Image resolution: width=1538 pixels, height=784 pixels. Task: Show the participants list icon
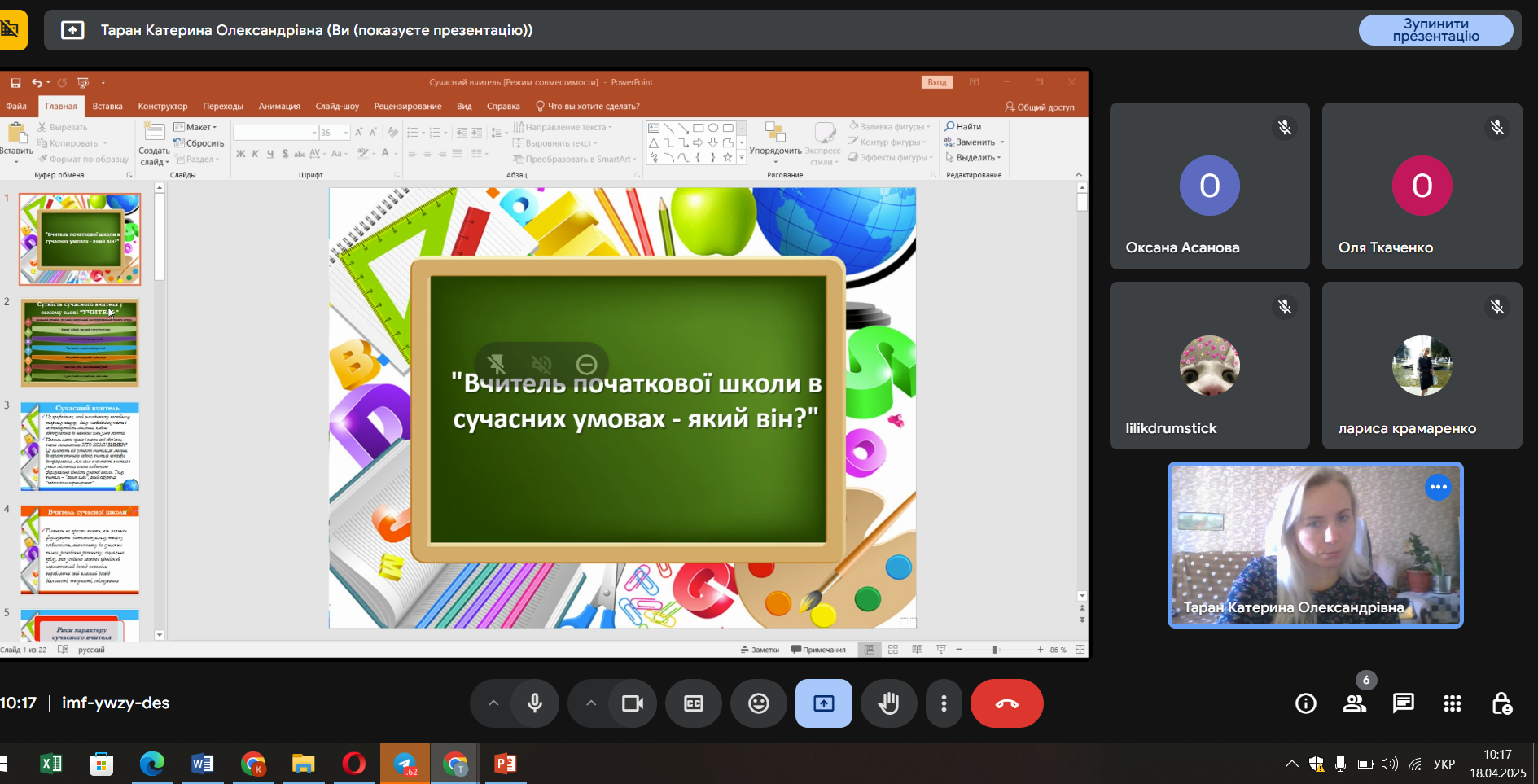[x=1354, y=703]
